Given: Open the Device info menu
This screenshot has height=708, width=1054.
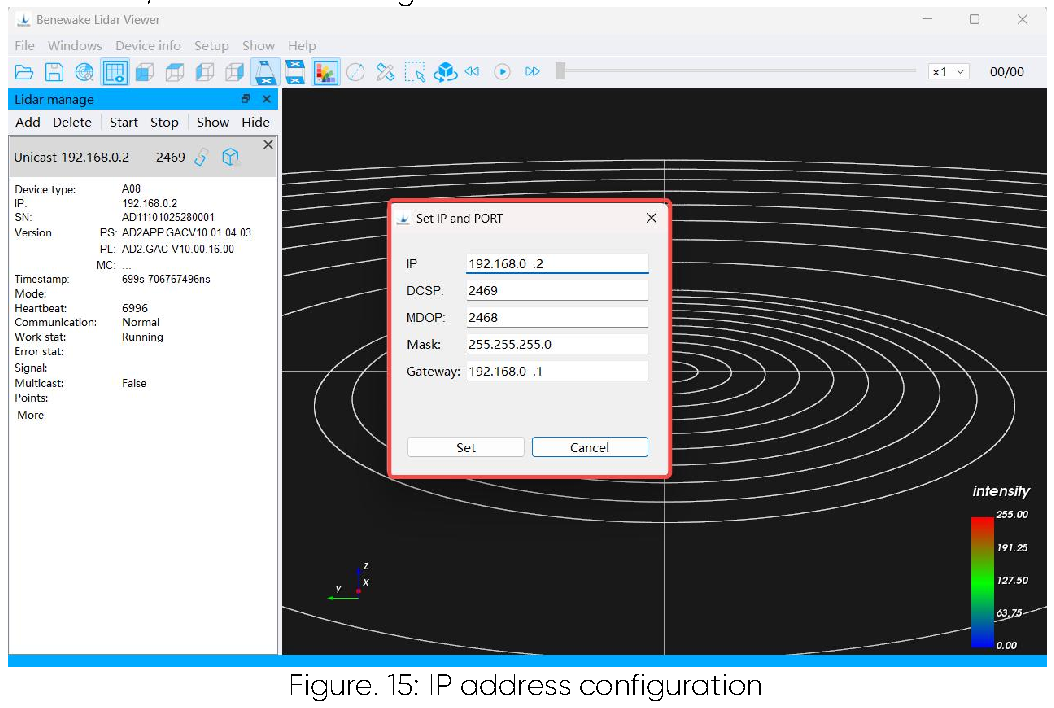Looking at the screenshot, I should coord(148,46).
